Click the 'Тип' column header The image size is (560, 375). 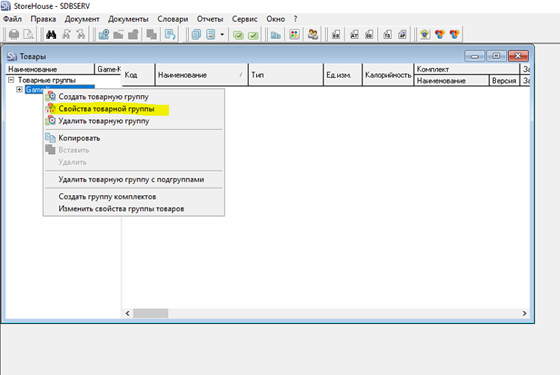286,75
